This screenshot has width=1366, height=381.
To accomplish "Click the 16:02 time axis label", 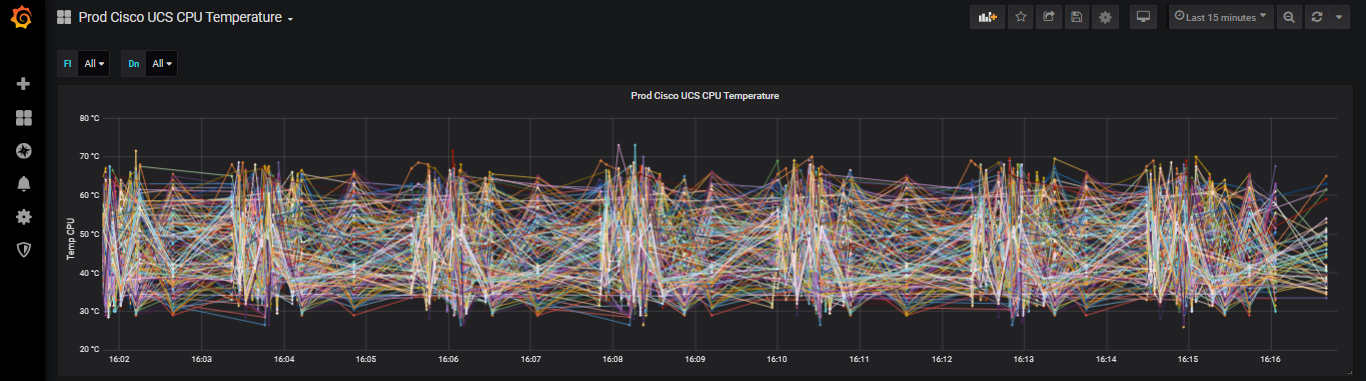I will pos(119,358).
